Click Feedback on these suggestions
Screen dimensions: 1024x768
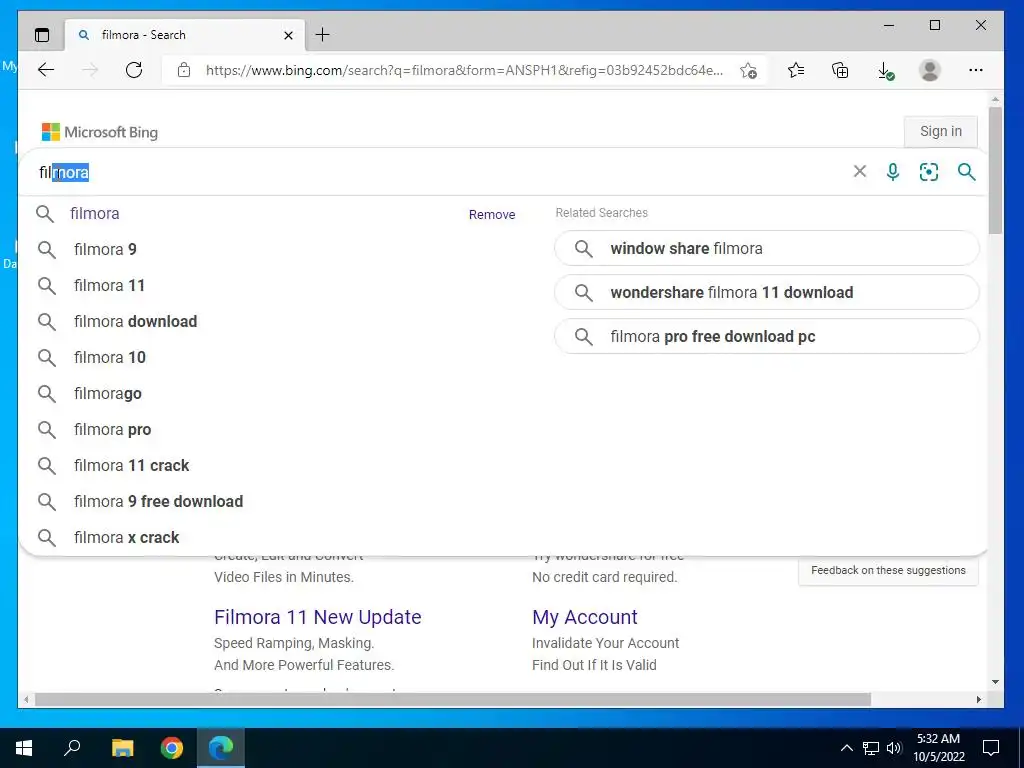(888, 570)
